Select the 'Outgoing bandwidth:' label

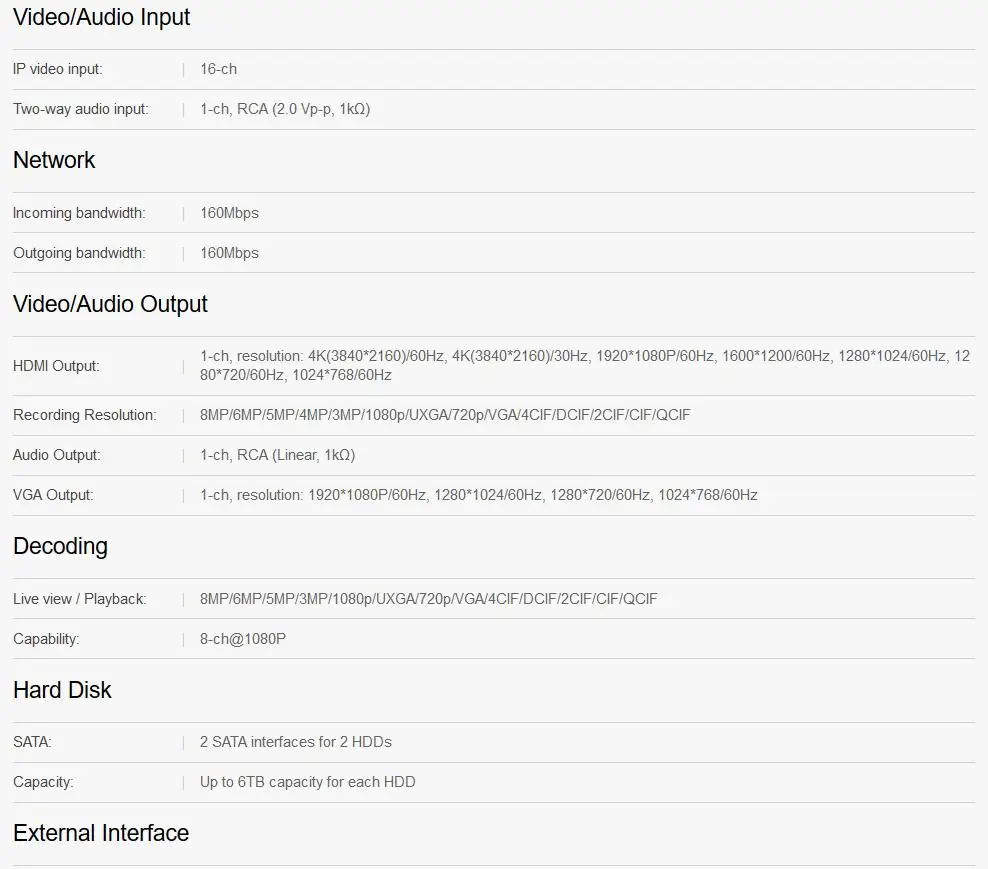(79, 253)
